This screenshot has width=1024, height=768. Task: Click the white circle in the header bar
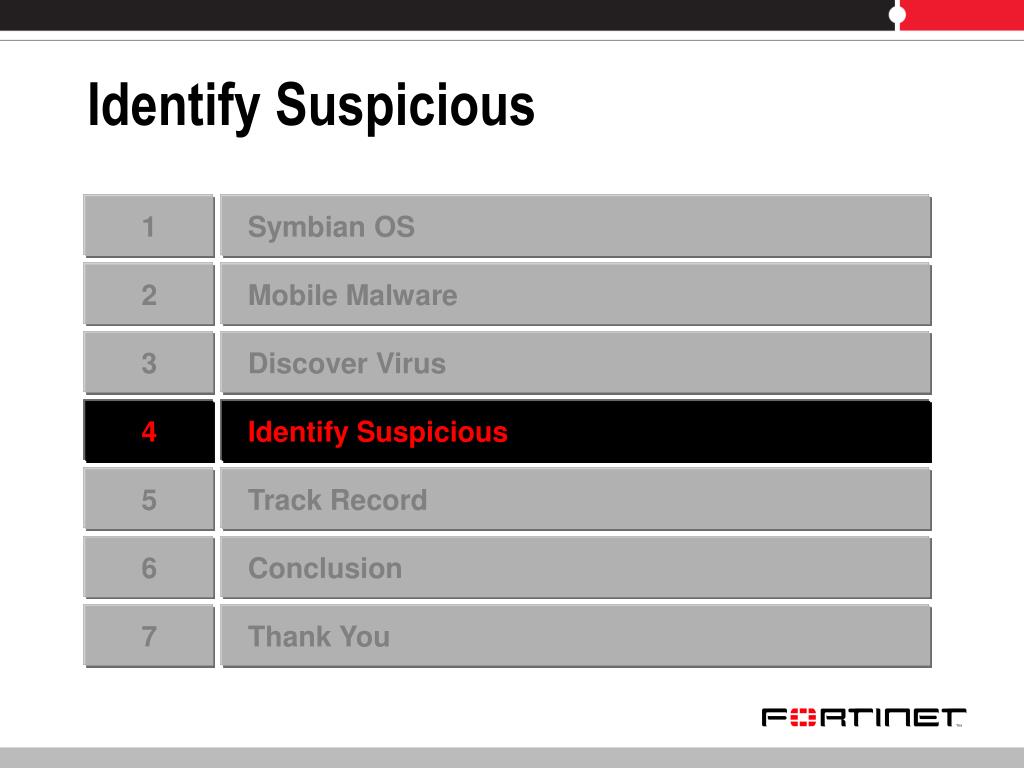tap(897, 15)
